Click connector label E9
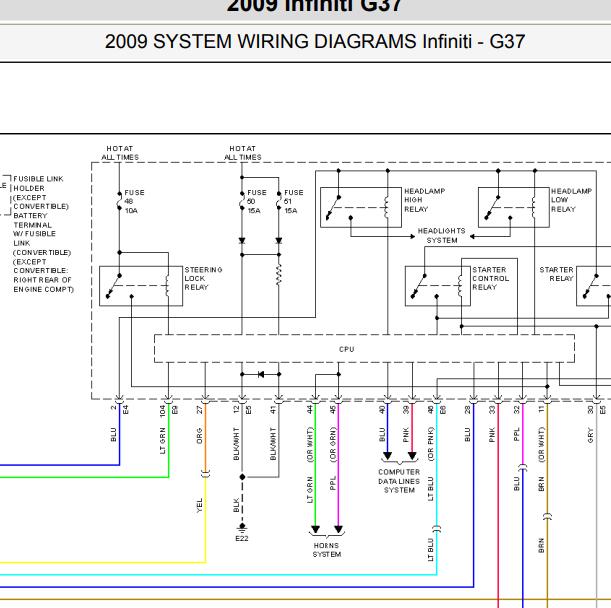611x608 pixels. [175, 410]
